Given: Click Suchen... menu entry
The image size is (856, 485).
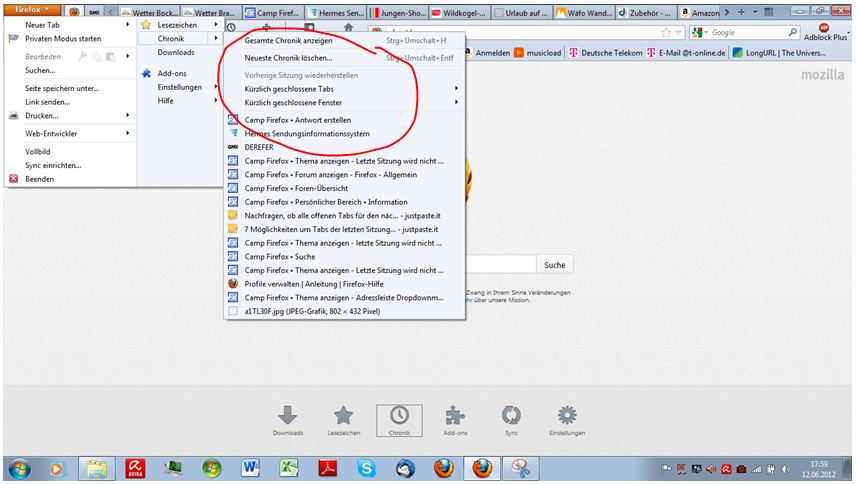Looking at the screenshot, I should pyautogui.click(x=70, y=70).
